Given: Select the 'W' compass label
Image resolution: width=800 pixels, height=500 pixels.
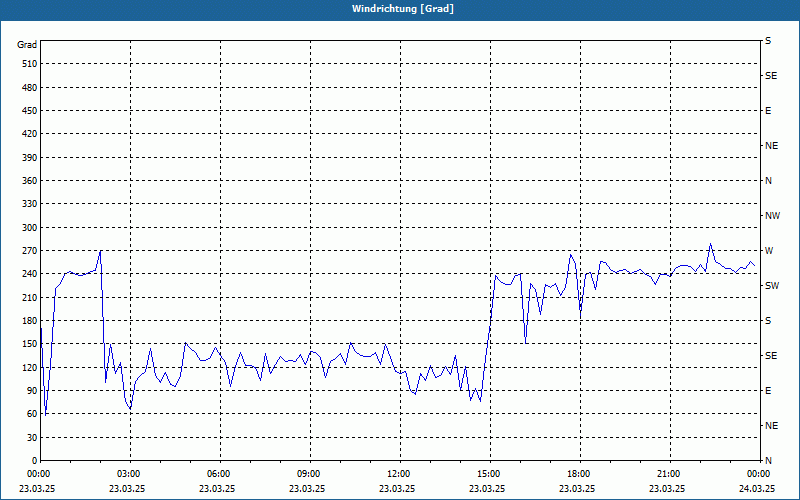Looking at the screenshot, I should (x=769, y=251).
